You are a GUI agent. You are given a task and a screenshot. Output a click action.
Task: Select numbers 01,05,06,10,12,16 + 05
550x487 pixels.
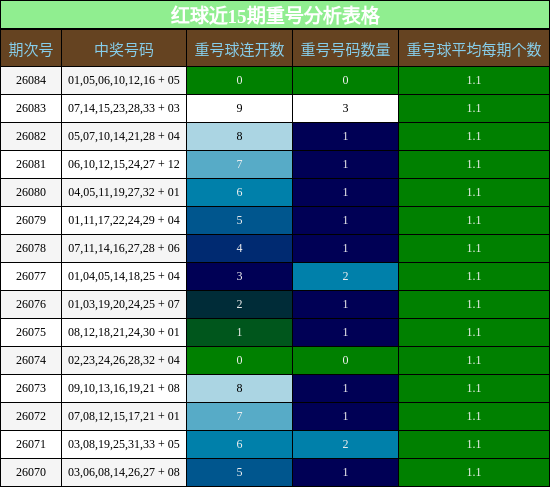[124, 80]
